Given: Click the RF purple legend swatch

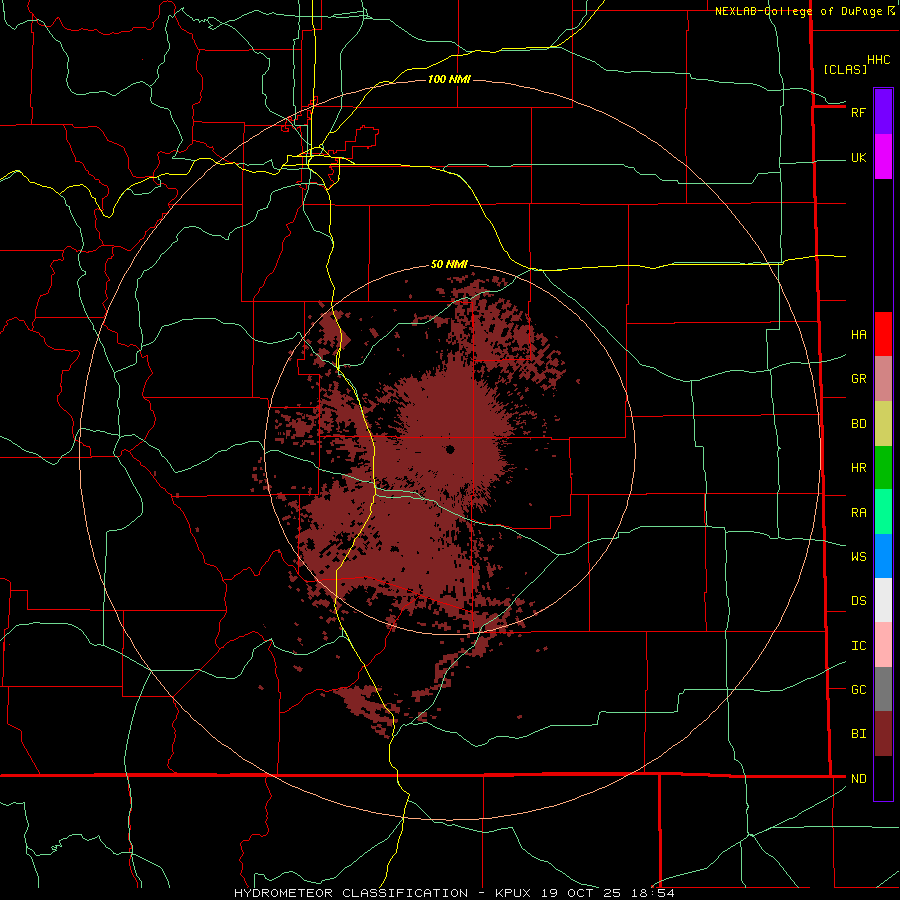Looking at the screenshot, I should pos(883,112).
